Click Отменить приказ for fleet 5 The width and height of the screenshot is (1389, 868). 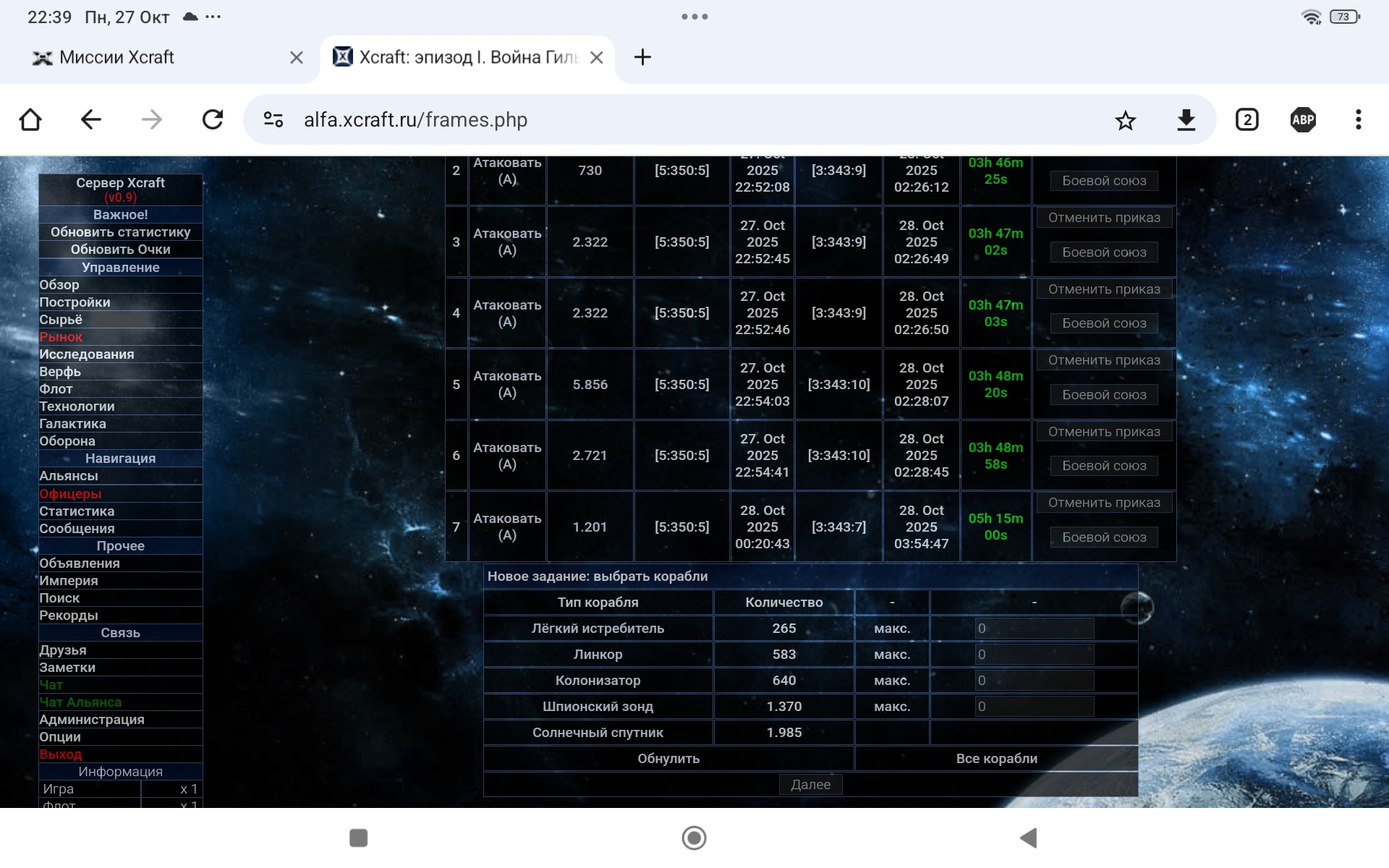(1104, 360)
